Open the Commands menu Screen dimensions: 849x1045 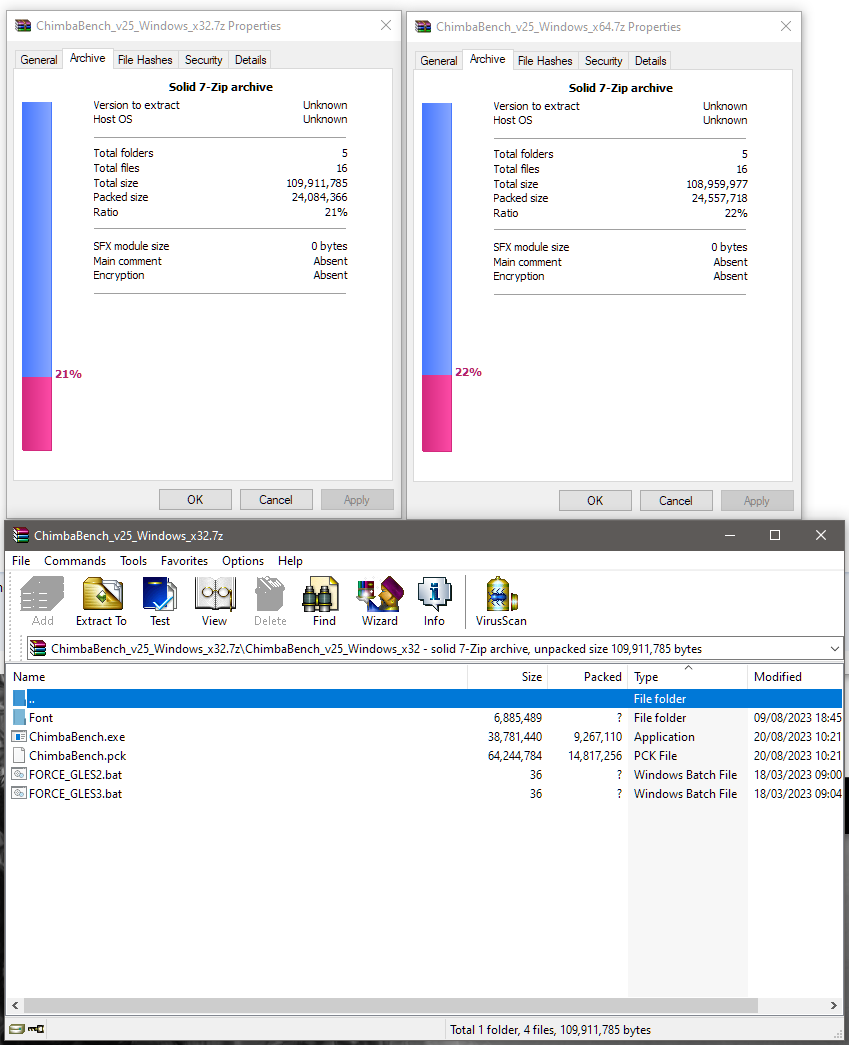(75, 560)
